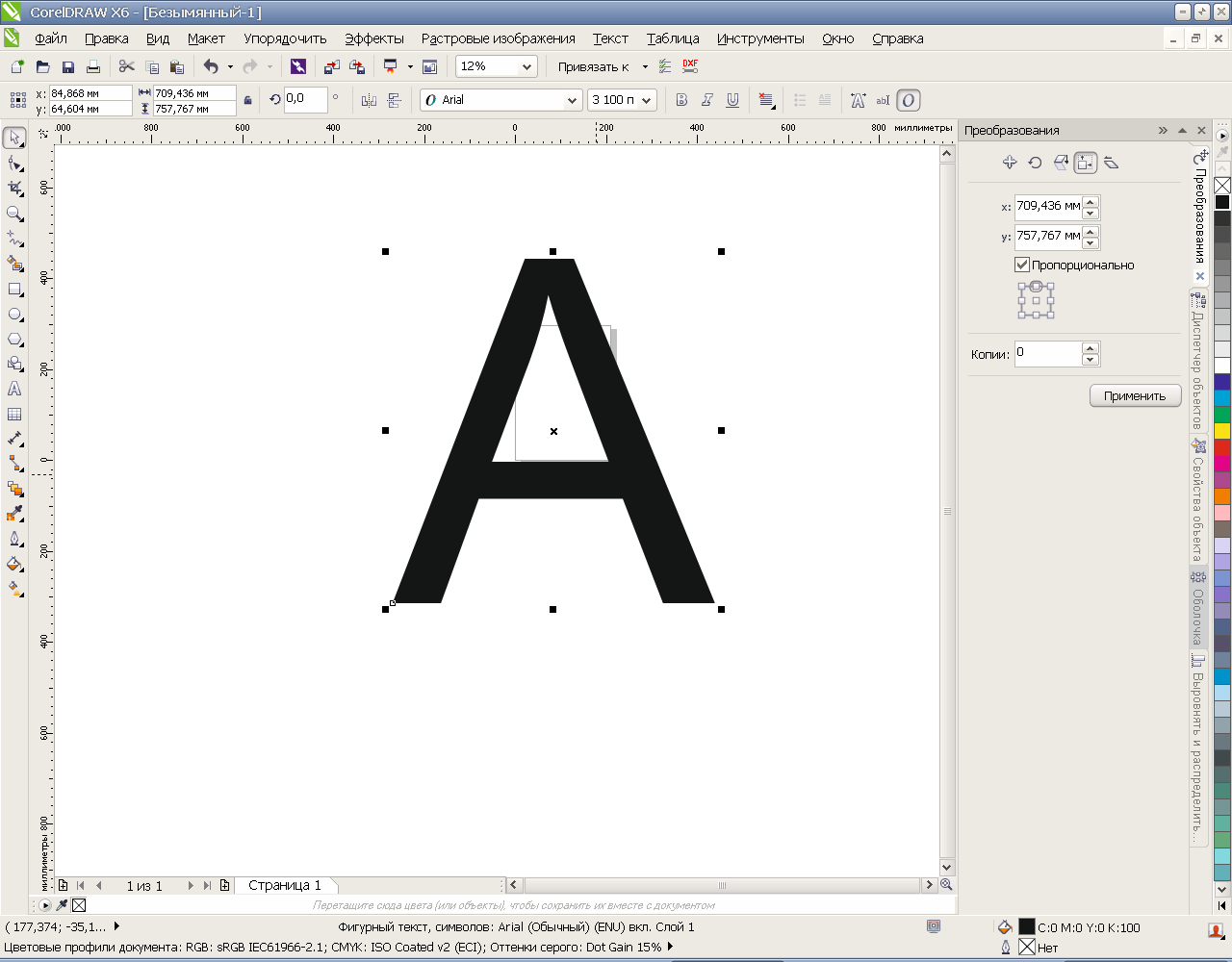
Task: Uncheck the Пропорционально checkbox
Action: click(x=1022, y=265)
